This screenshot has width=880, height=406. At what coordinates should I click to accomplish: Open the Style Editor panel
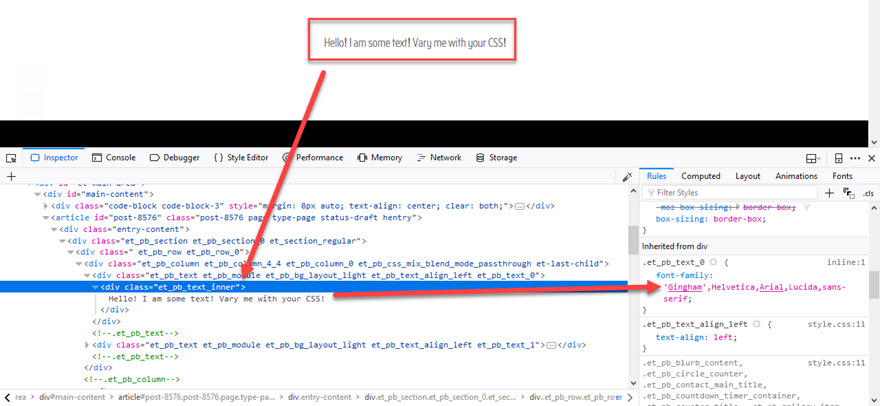pos(241,158)
